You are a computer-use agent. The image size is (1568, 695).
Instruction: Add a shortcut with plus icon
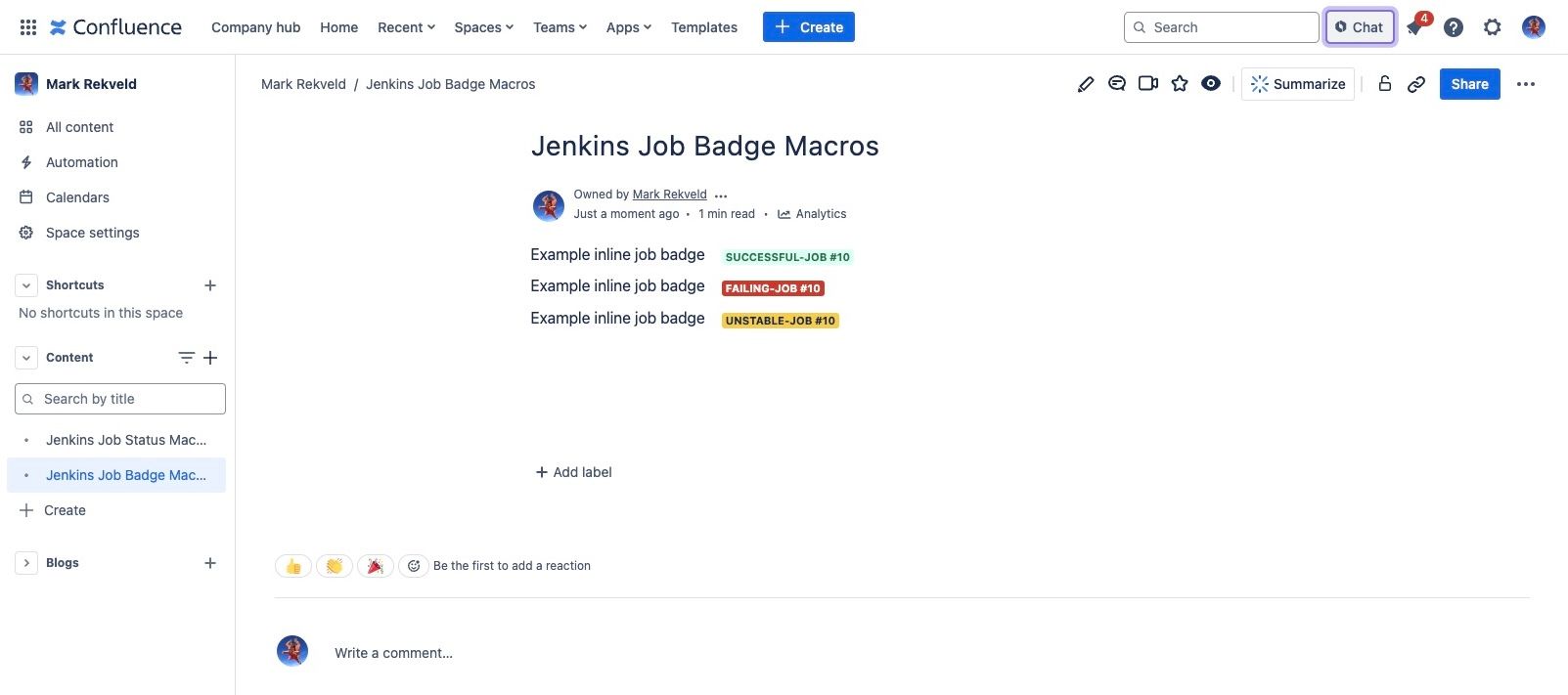coord(209,285)
